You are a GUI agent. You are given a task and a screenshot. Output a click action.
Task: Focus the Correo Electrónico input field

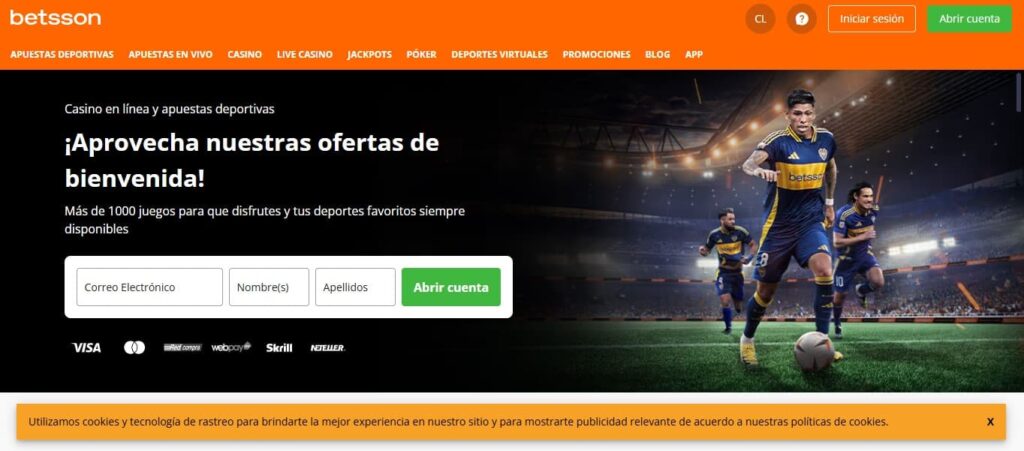150,287
